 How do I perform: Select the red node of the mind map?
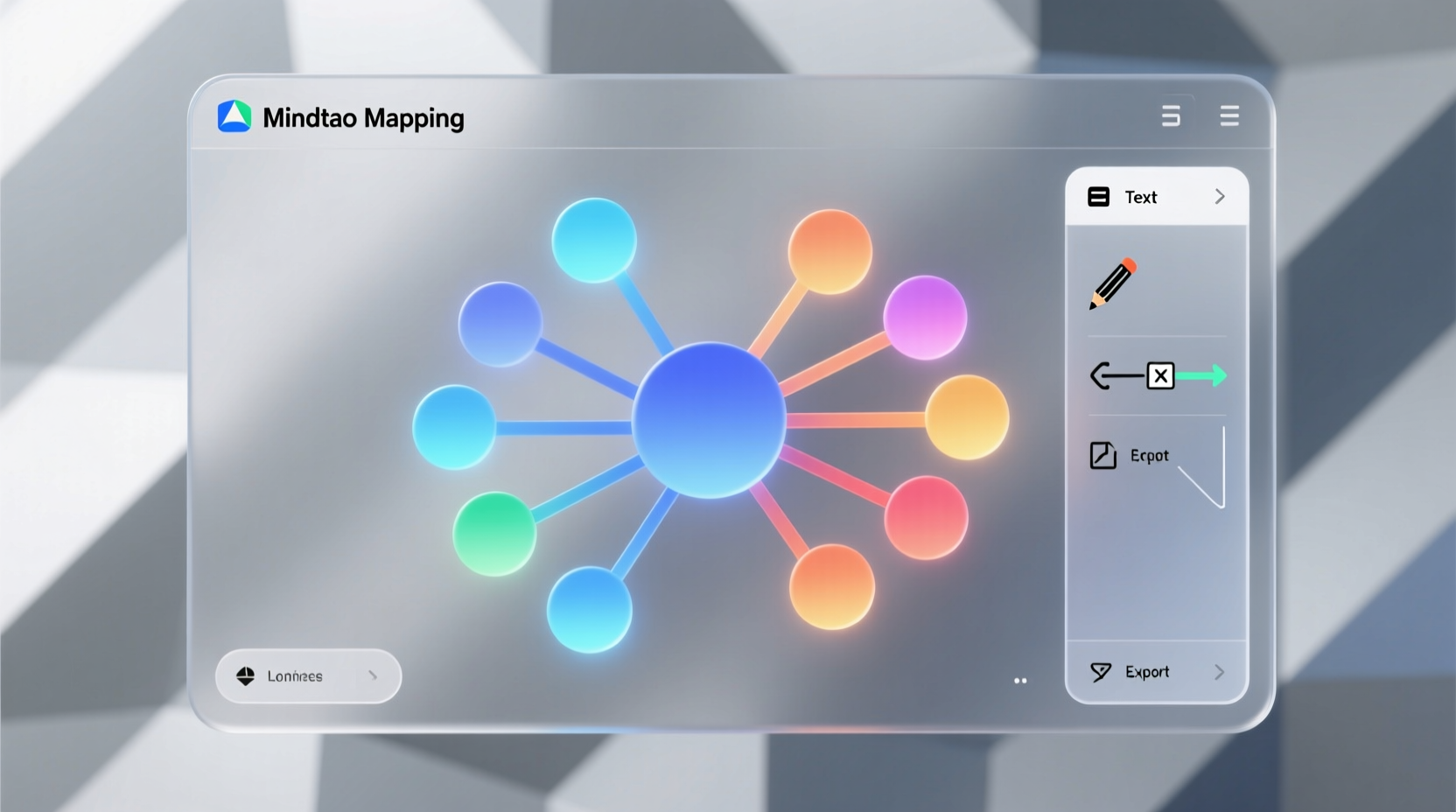926,518
